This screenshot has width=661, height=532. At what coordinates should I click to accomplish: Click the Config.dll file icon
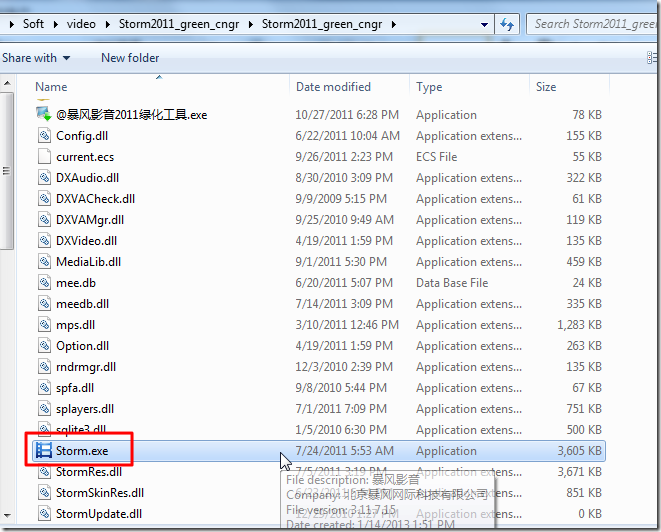[44, 136]
